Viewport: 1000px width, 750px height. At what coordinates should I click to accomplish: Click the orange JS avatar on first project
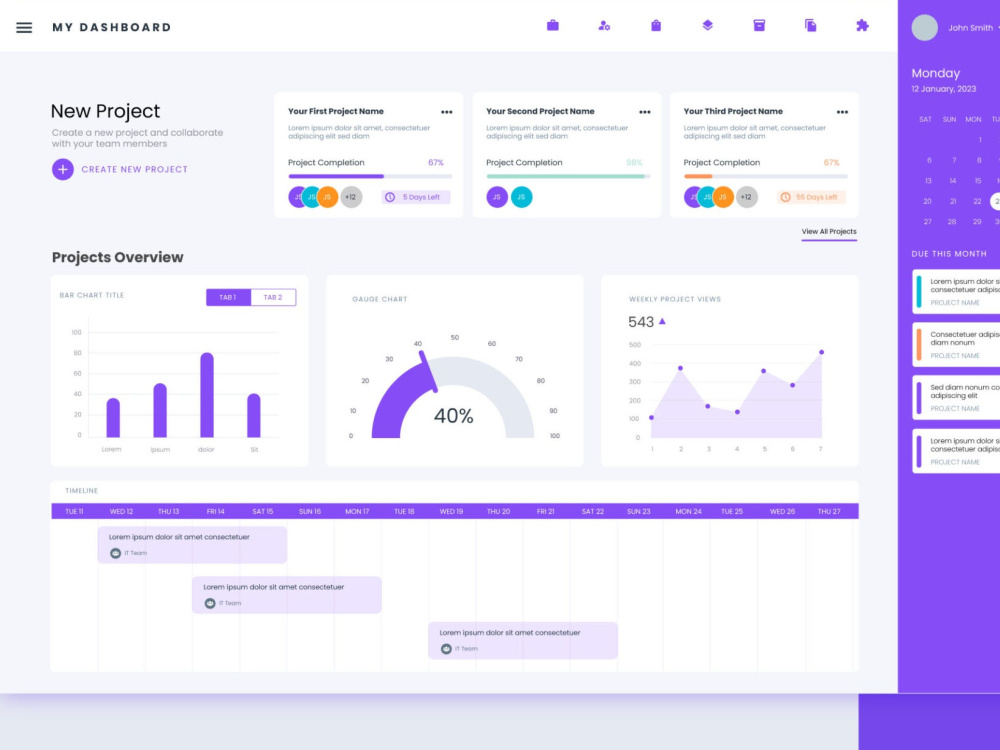pos(328,197)
